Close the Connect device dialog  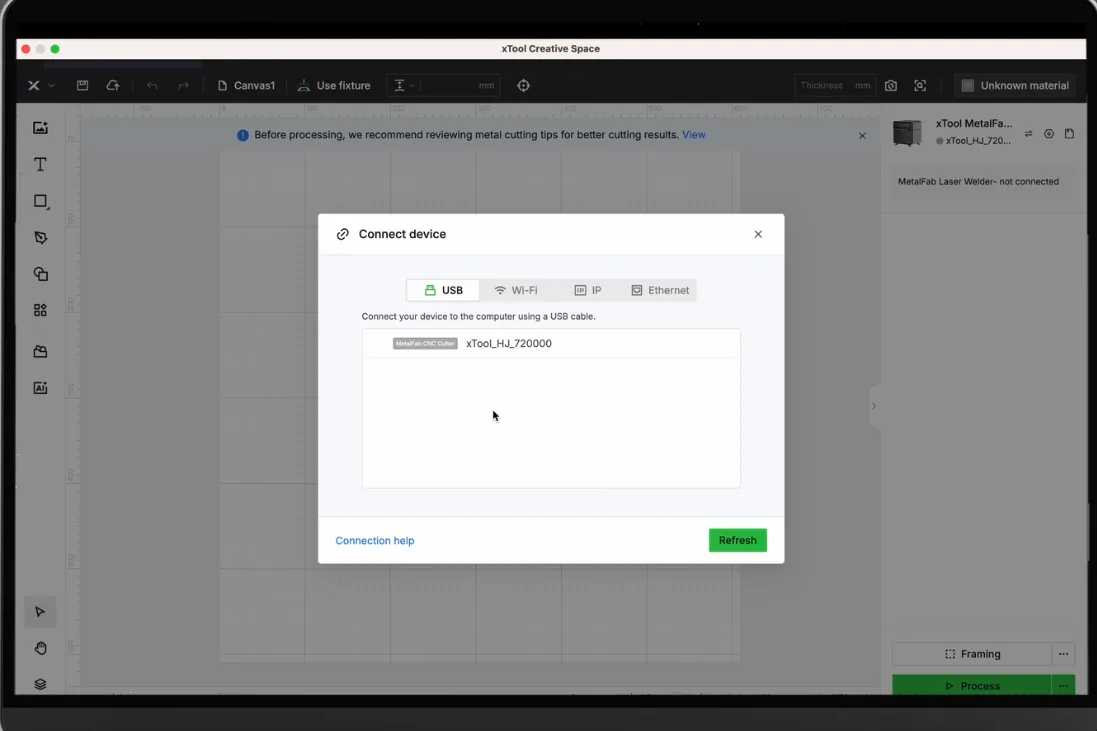(758, 234)
